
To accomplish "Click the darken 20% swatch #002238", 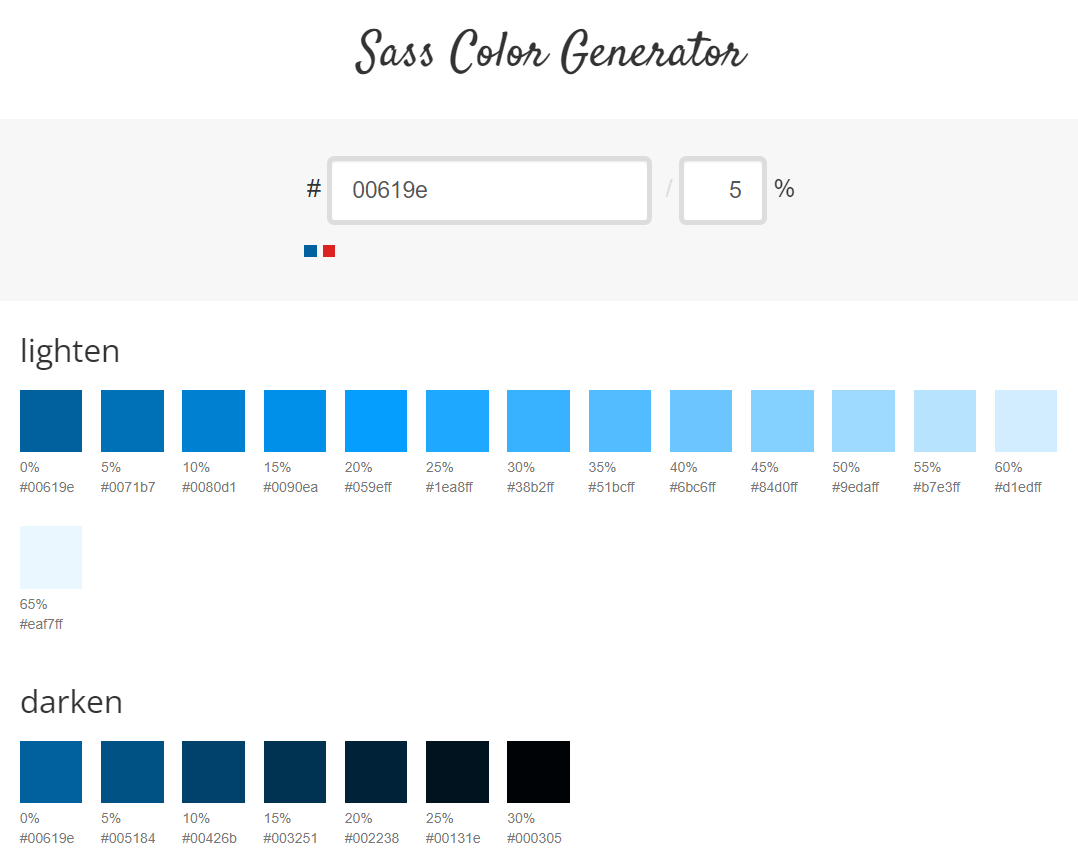I will (376, 772).
